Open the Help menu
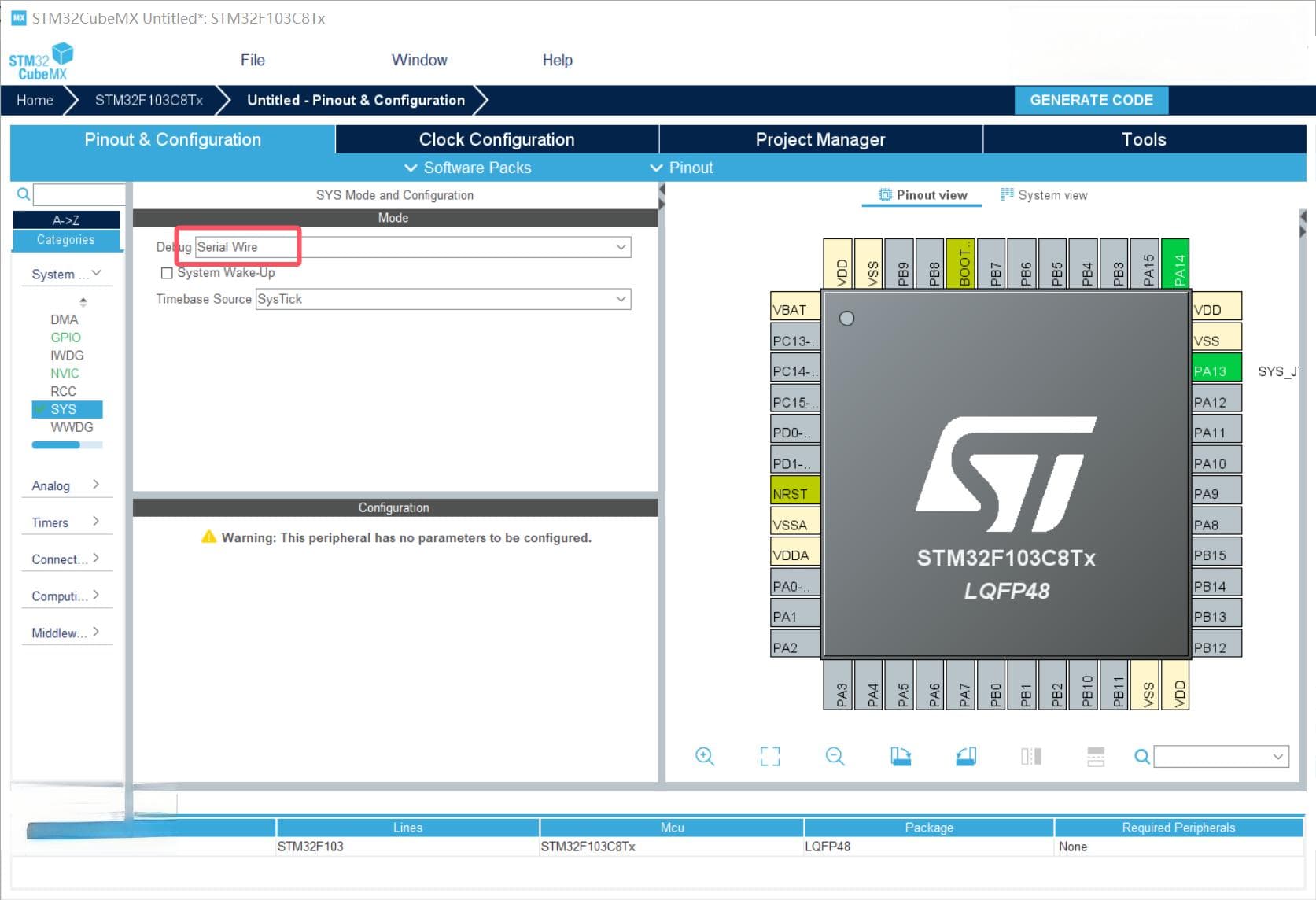 [558, 60]
